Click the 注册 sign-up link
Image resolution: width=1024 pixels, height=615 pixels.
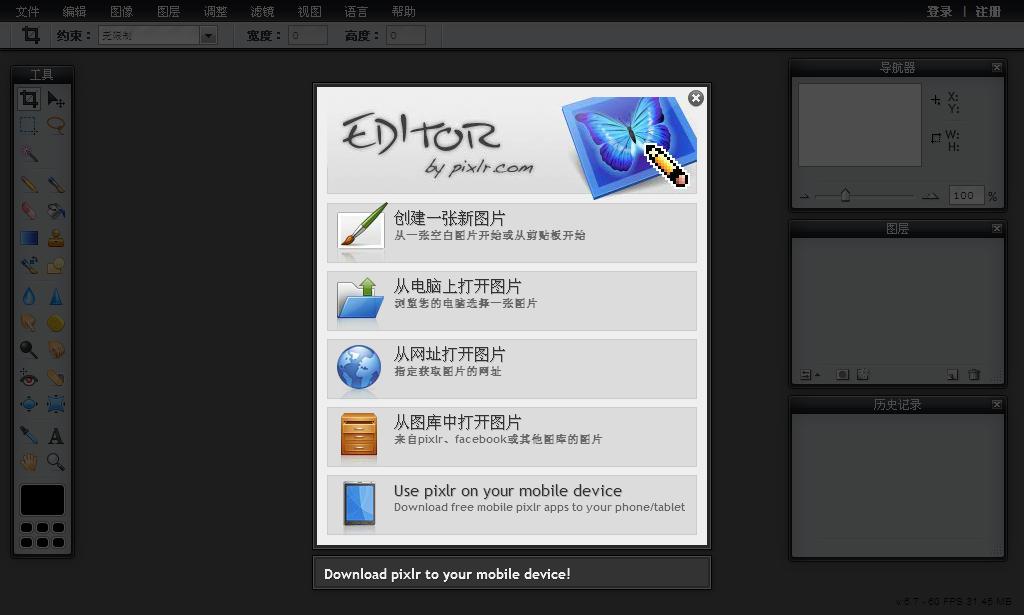click(988, 12)
